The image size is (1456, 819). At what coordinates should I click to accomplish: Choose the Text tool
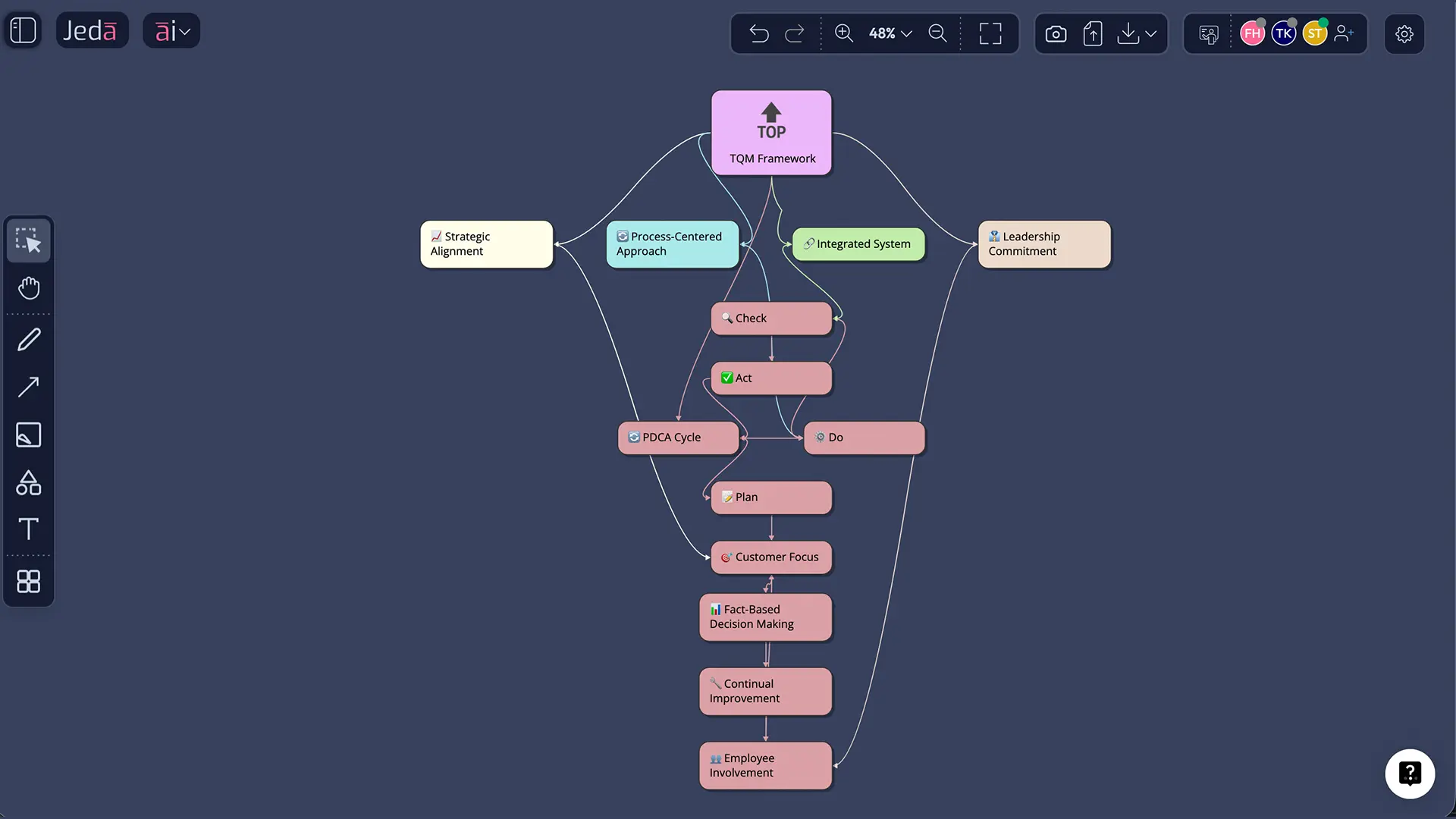tap(29, 529)
